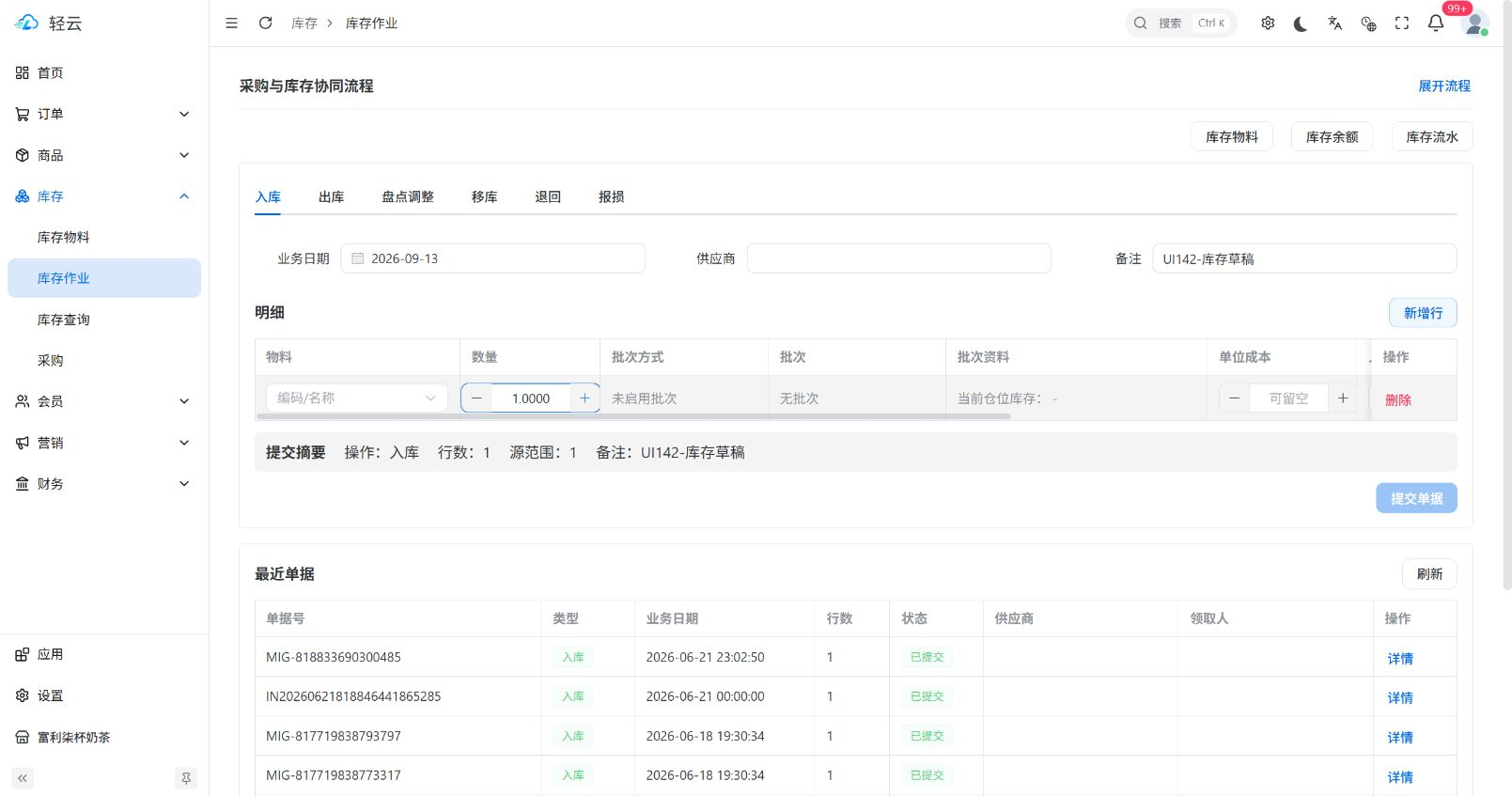Switch to the 移库 tab
This screenshot has height=797, width=1512.
[485, 196]
